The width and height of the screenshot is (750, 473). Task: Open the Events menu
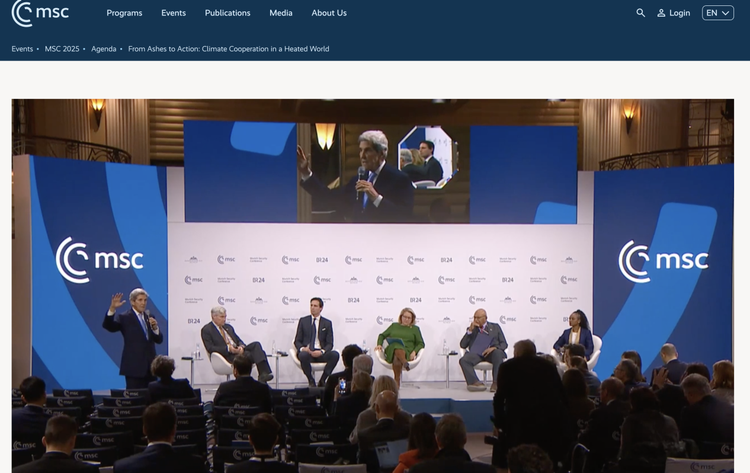(173, 13)
